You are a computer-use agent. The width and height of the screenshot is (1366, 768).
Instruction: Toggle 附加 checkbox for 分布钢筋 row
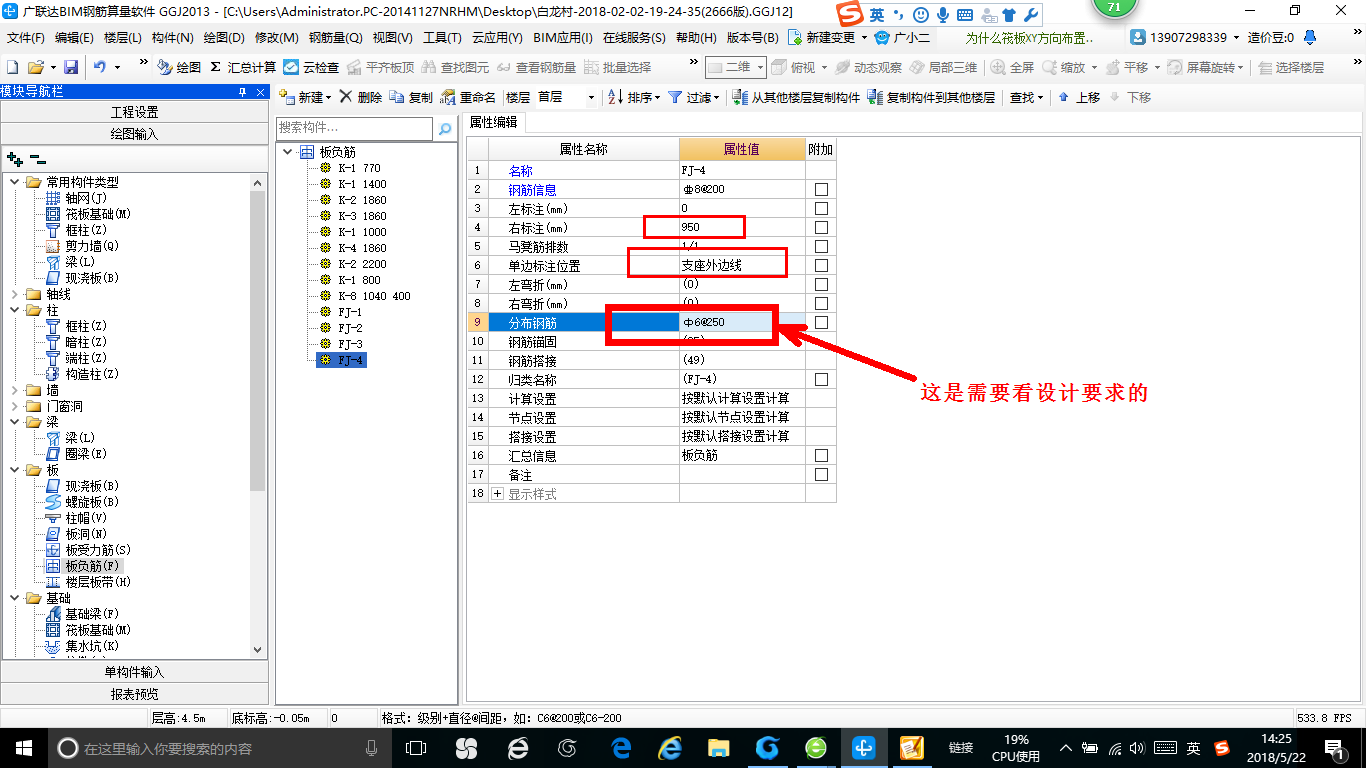click(x=821, y=323)
